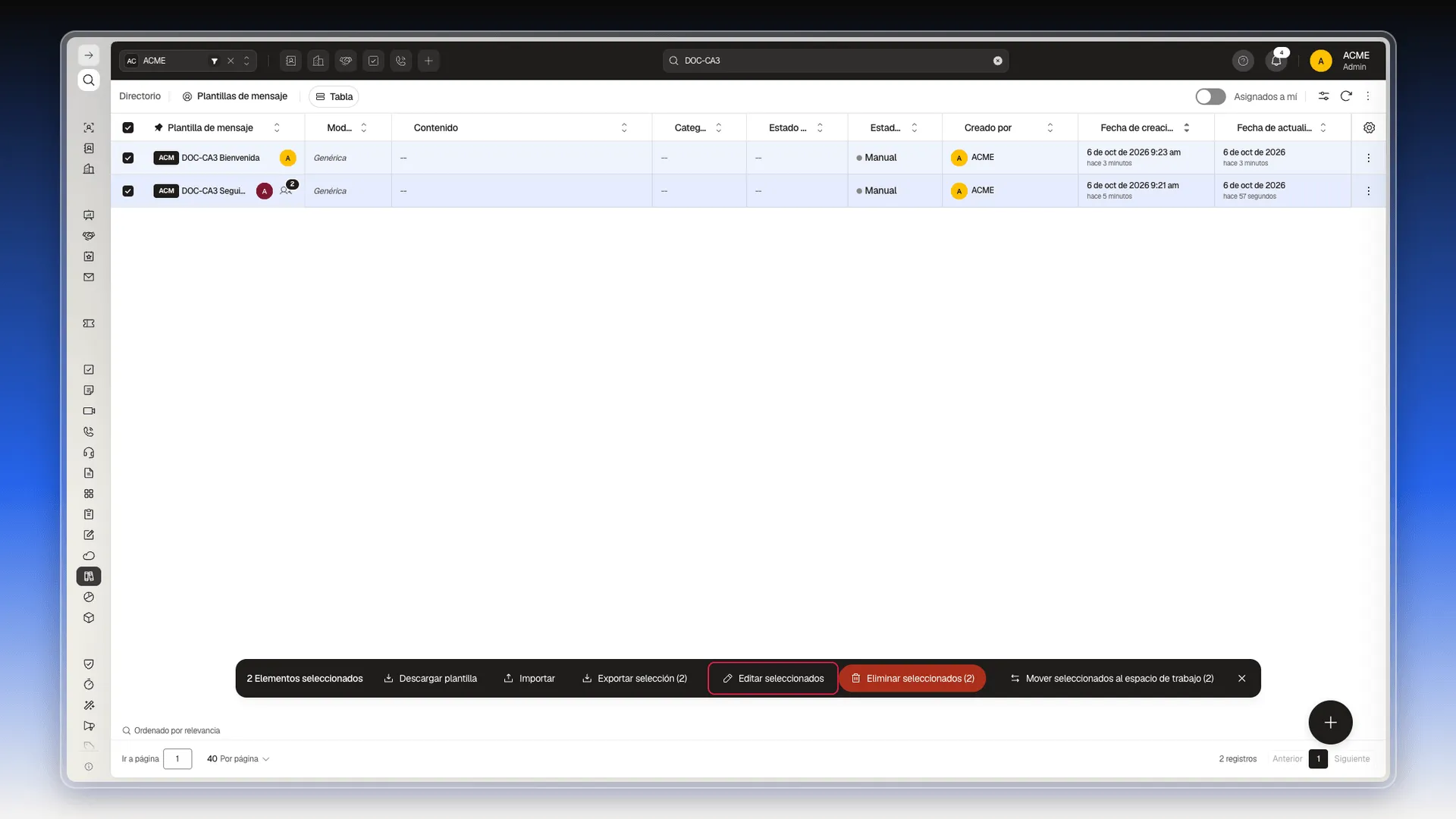Open the sidebar search icon
Screen dimensions: 1456x819
(x=89, y=80)
